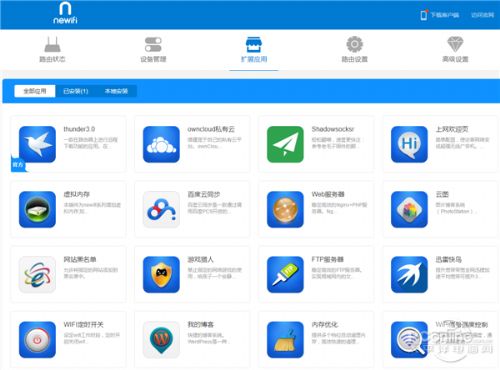Go to the 路由状态 section label
Image resolution: width=500 pixels, height=370 pixels.
pyautogui.click(x=52, y=59)
